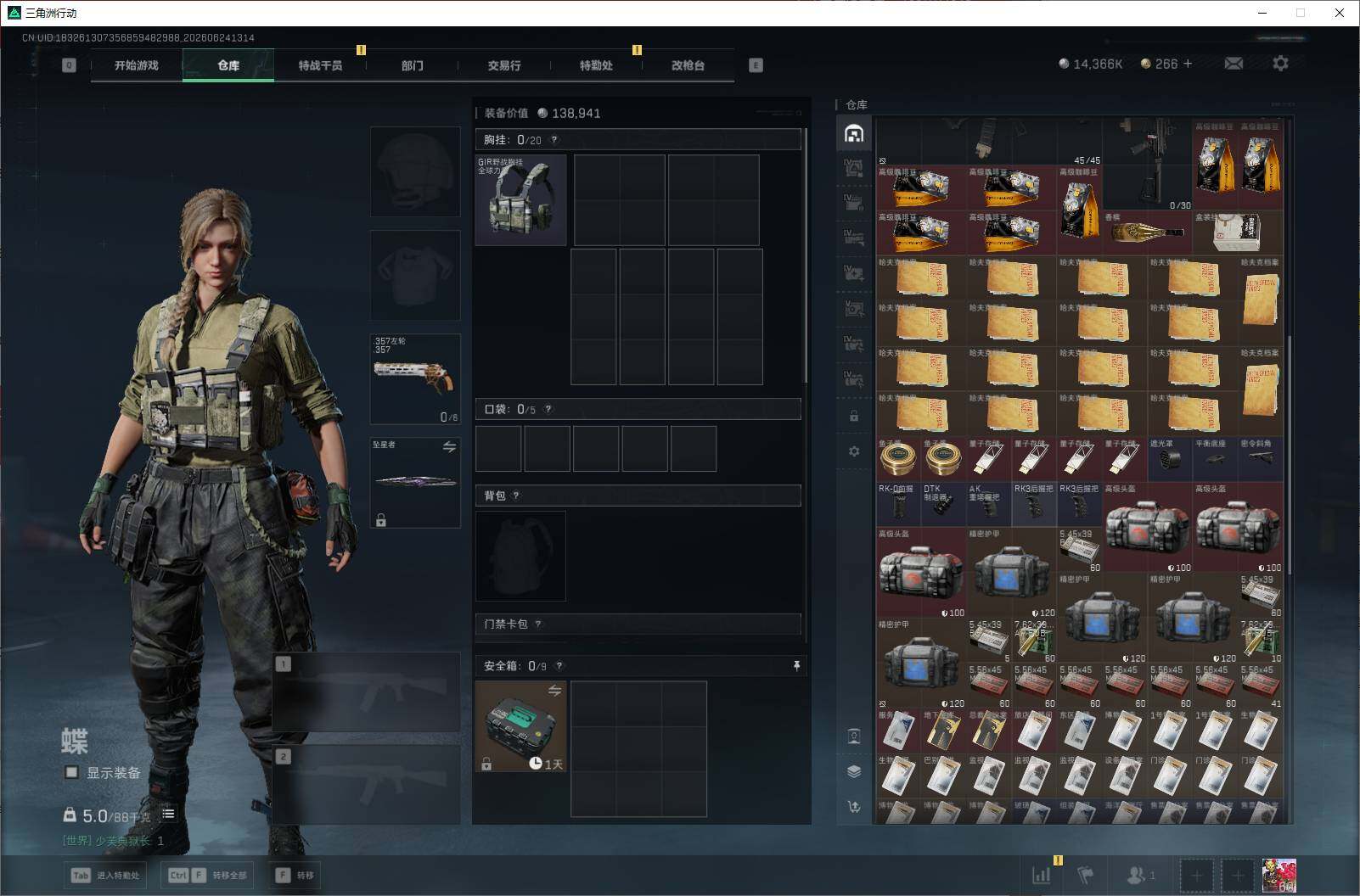1360x896 pixels.
Task: Select the main warehouse icon in sidebar
Action: tap(854, 133)
